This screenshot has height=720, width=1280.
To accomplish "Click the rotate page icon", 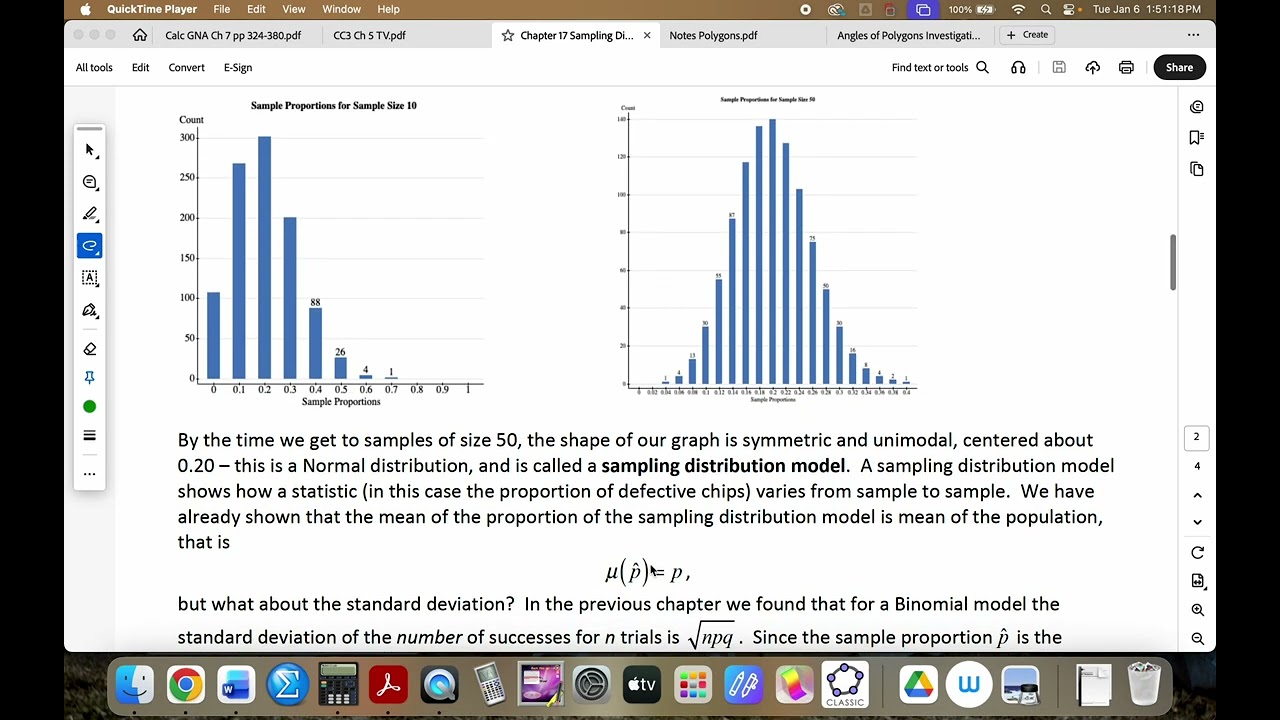I will tap(1197, 553).
